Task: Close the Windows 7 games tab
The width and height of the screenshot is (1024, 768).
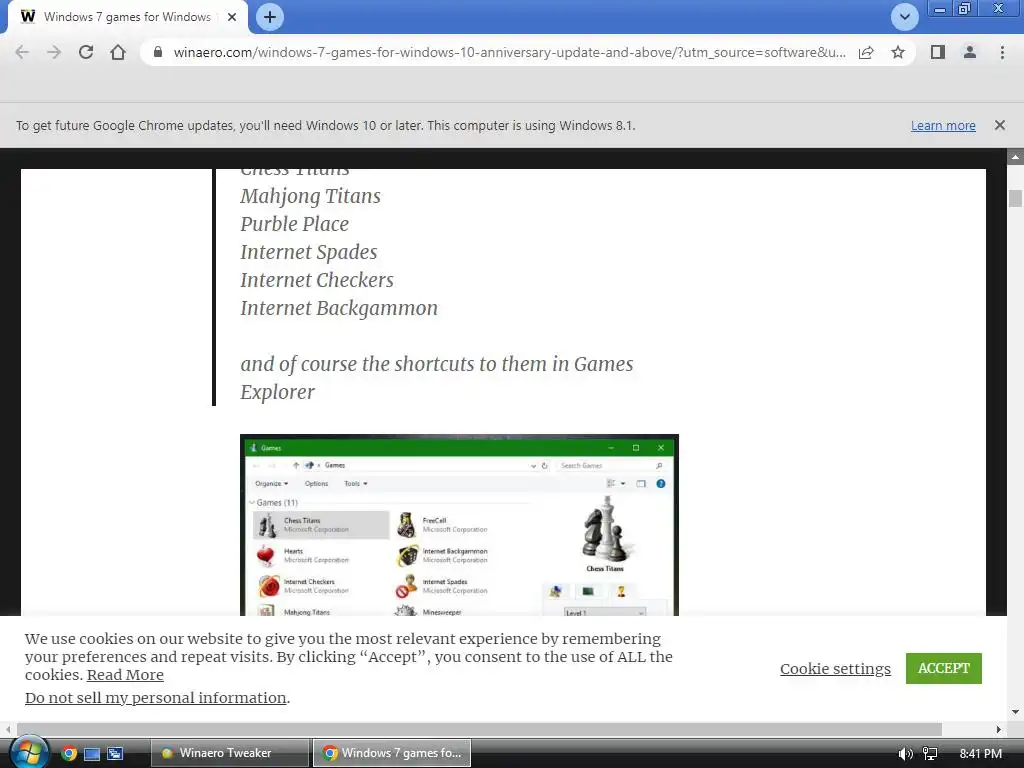Action: click(232, 17)
